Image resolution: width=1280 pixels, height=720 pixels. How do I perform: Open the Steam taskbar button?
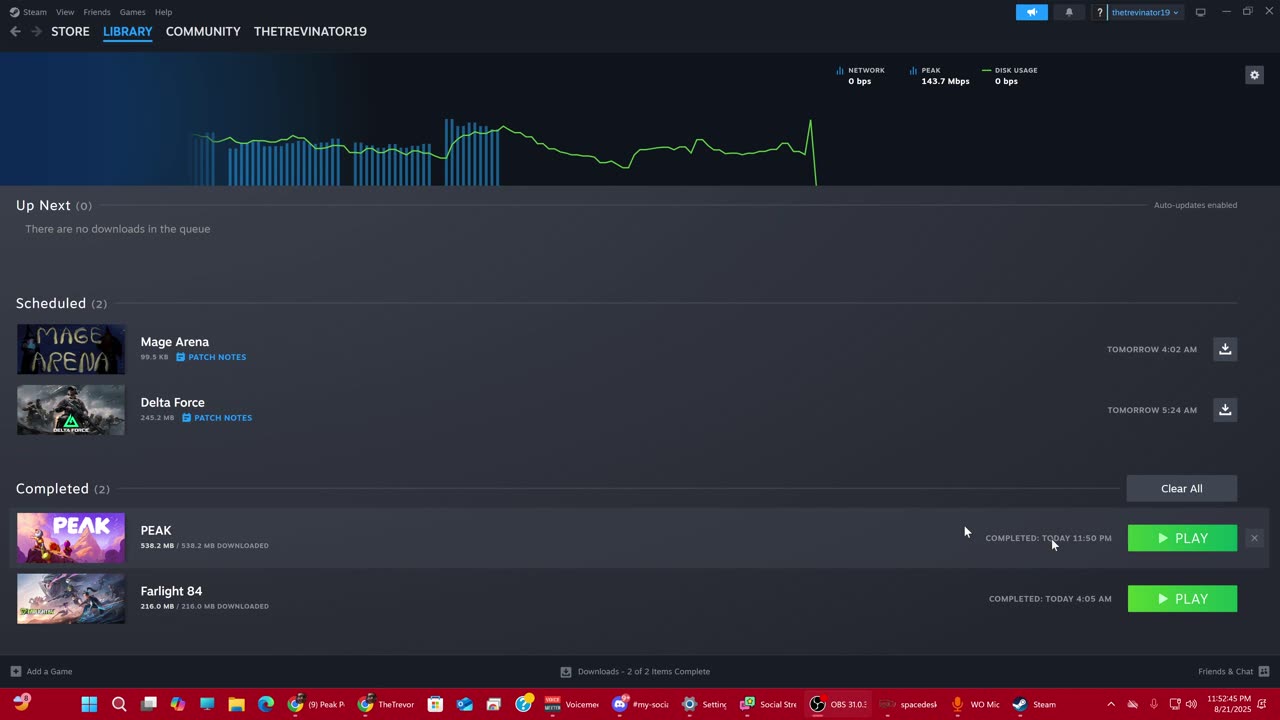pos(1034,704)
